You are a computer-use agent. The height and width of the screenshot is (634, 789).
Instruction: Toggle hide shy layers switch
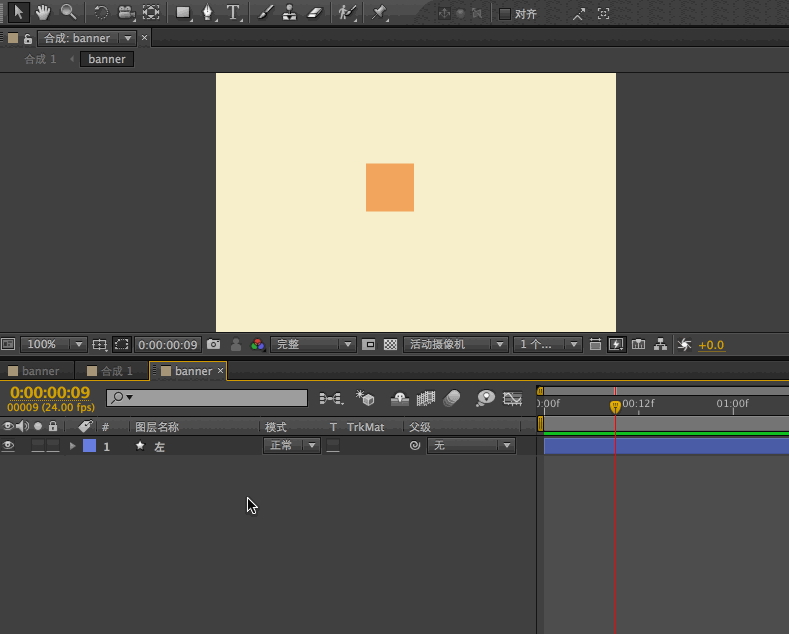[400, 399]
